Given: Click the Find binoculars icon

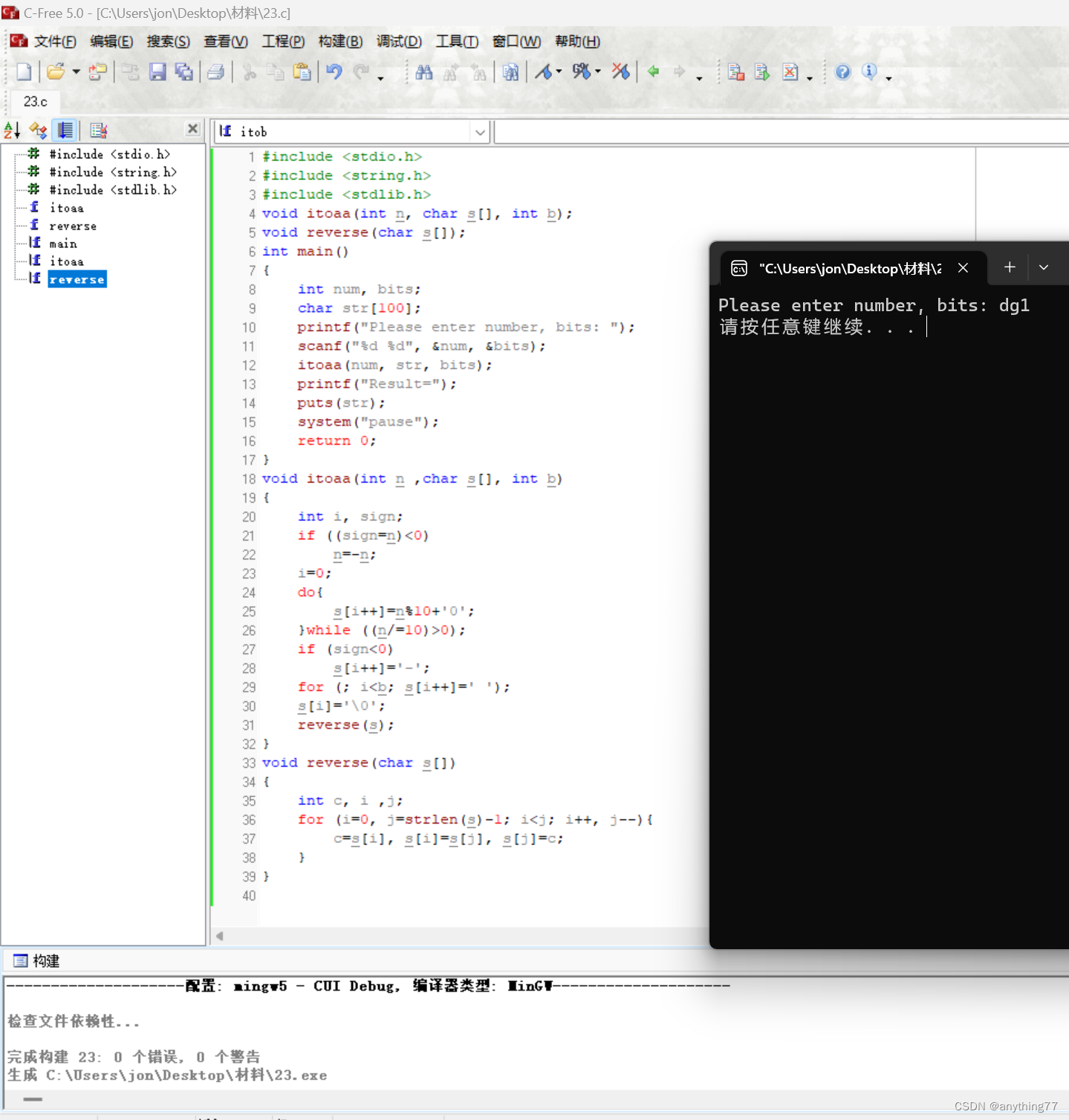Looking at the screenshot, I should coord(424,71).
